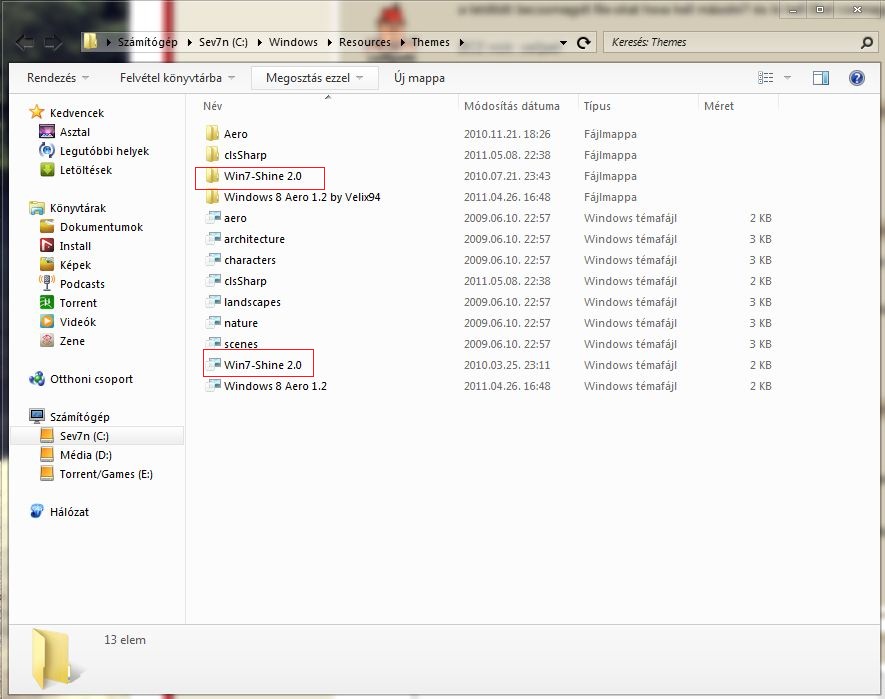This screenshot has width=885, height=699.
Task: Click the characters theme file icon
Action: coord(213,259)
